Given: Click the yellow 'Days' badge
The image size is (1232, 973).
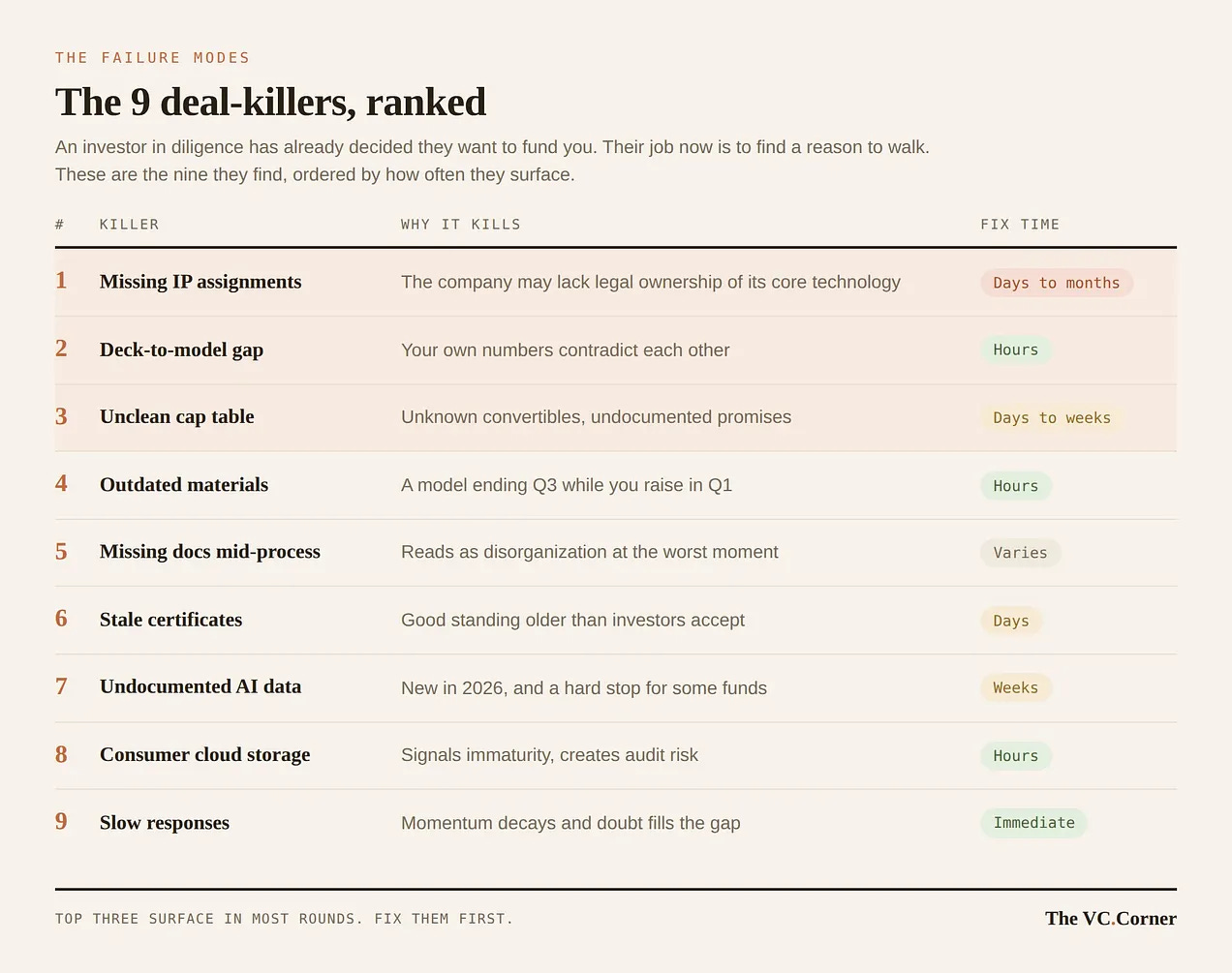Looking at the screenshot, I should click(1011, 621).
